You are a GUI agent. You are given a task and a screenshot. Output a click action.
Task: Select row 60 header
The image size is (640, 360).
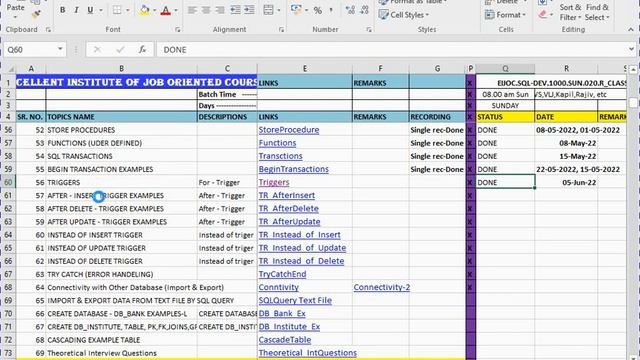8,182
